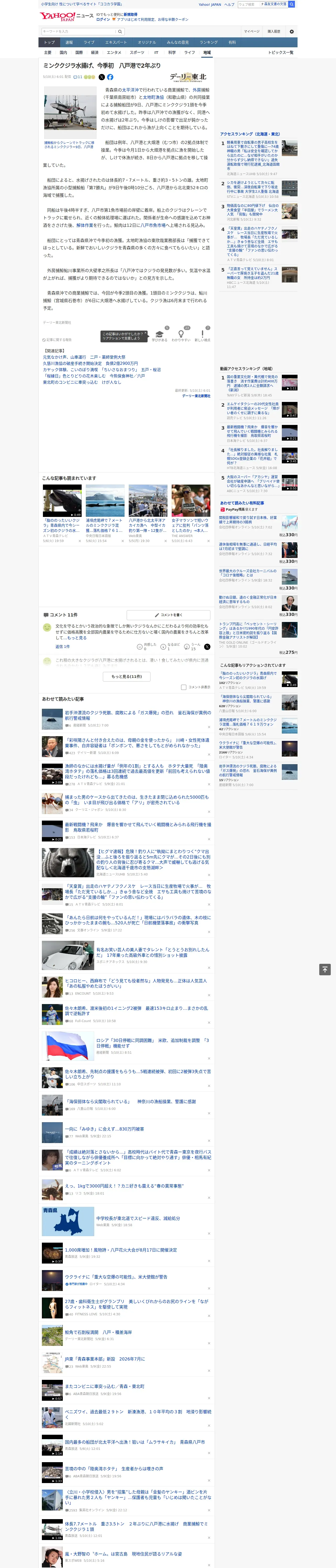Viewport: 336px width, 1568px height.
Task: Select the 速報 tab
Action: (69, 42)
